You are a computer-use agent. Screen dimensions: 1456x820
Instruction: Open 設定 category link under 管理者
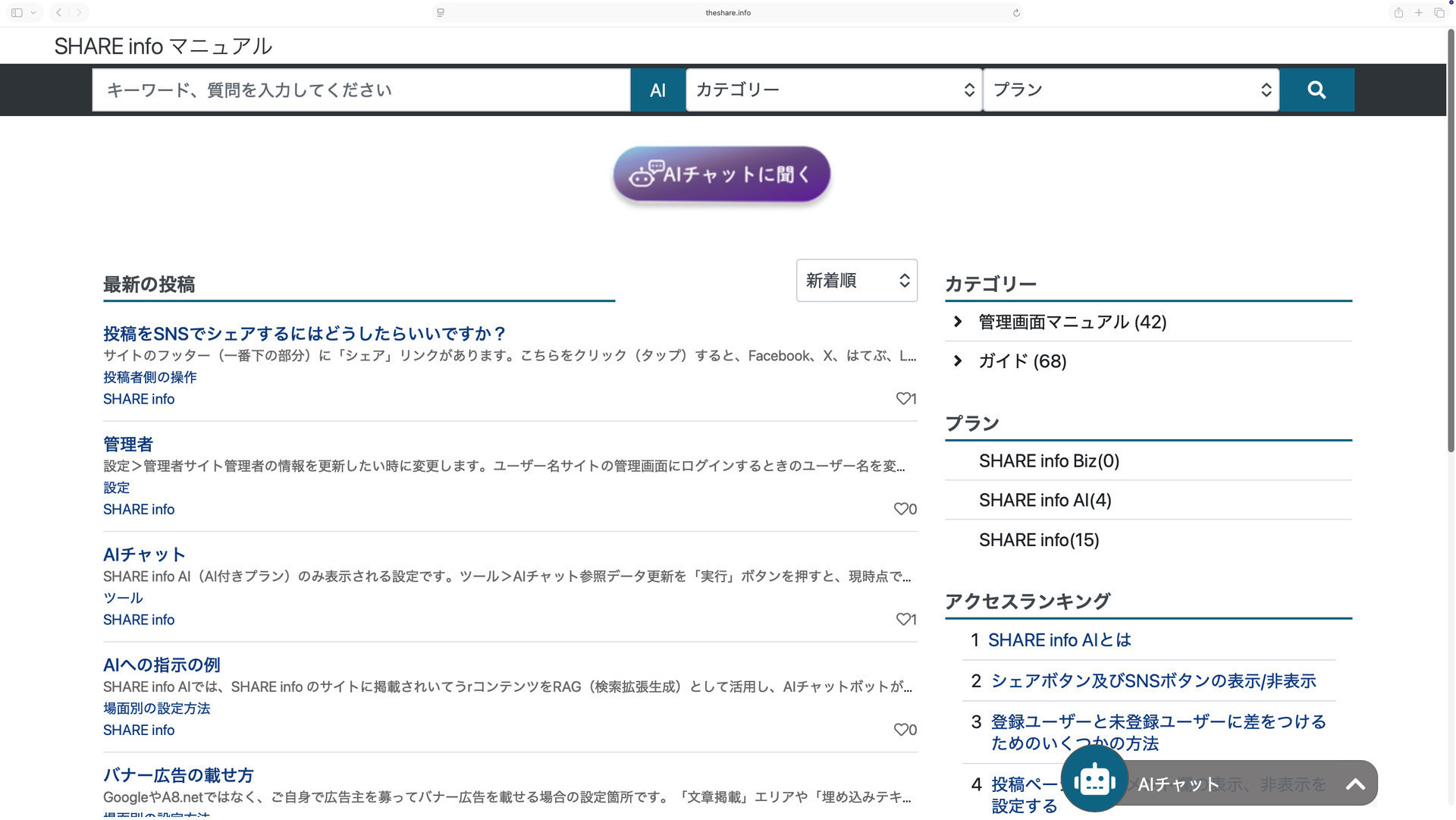[116, 488]
